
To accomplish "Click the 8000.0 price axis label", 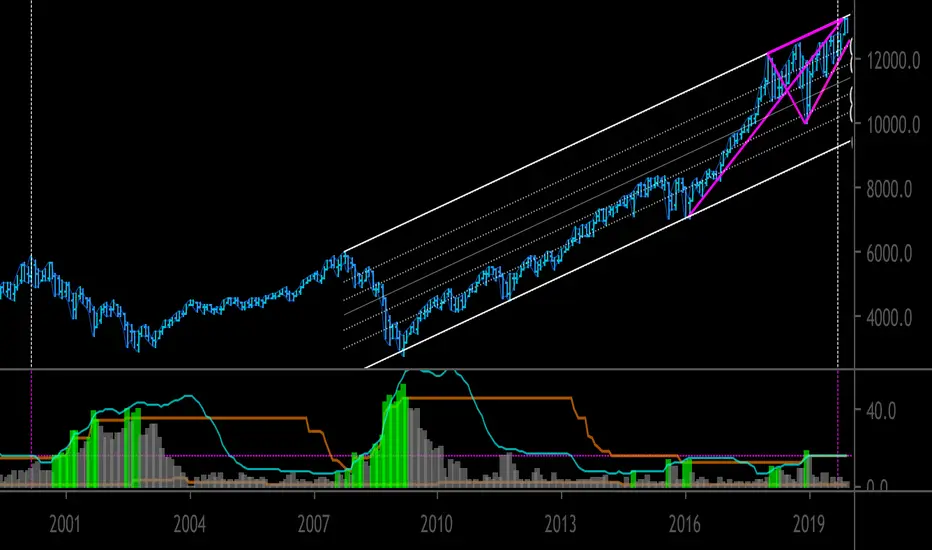I will pyautogui.click(x=889, y=189).
